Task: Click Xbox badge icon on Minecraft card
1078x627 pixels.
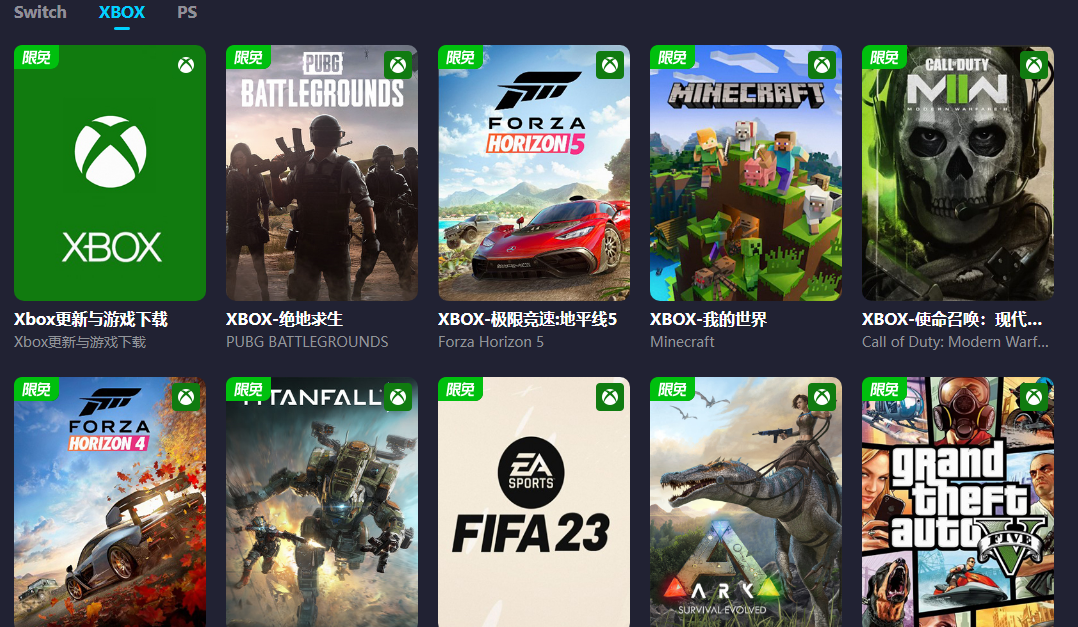Action: point(822,65)
